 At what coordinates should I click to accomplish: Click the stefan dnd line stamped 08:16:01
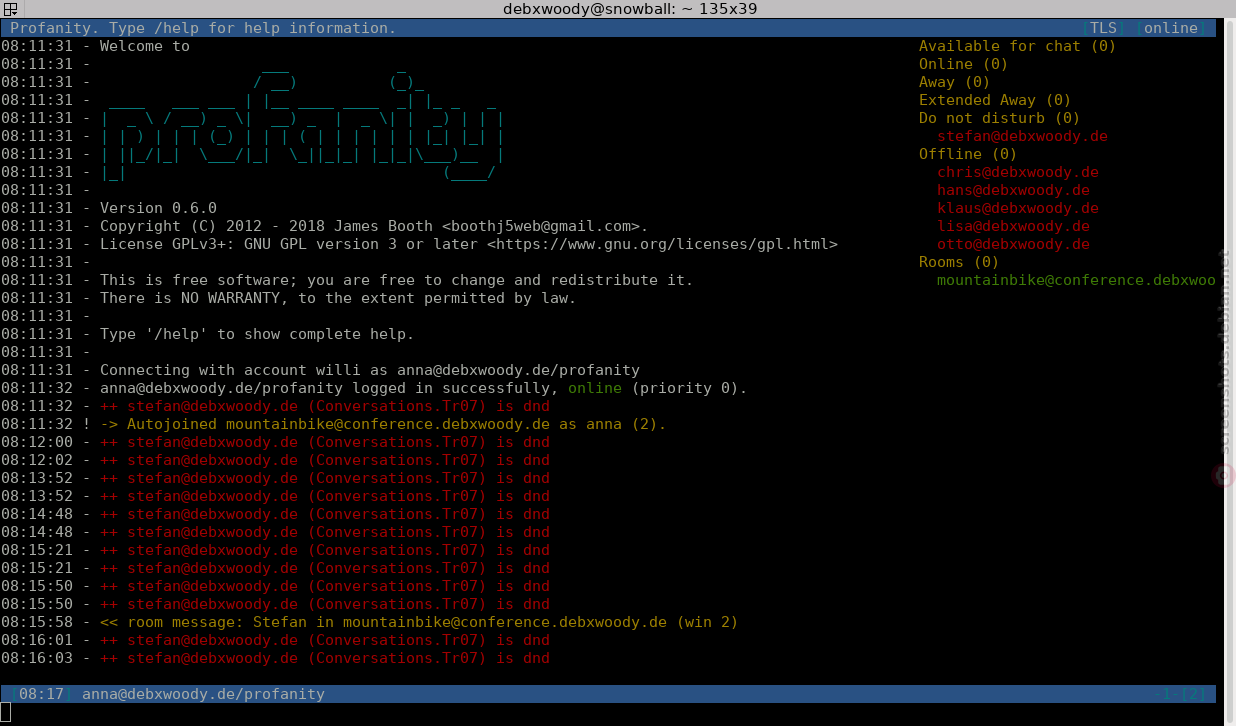click(325, 640)
